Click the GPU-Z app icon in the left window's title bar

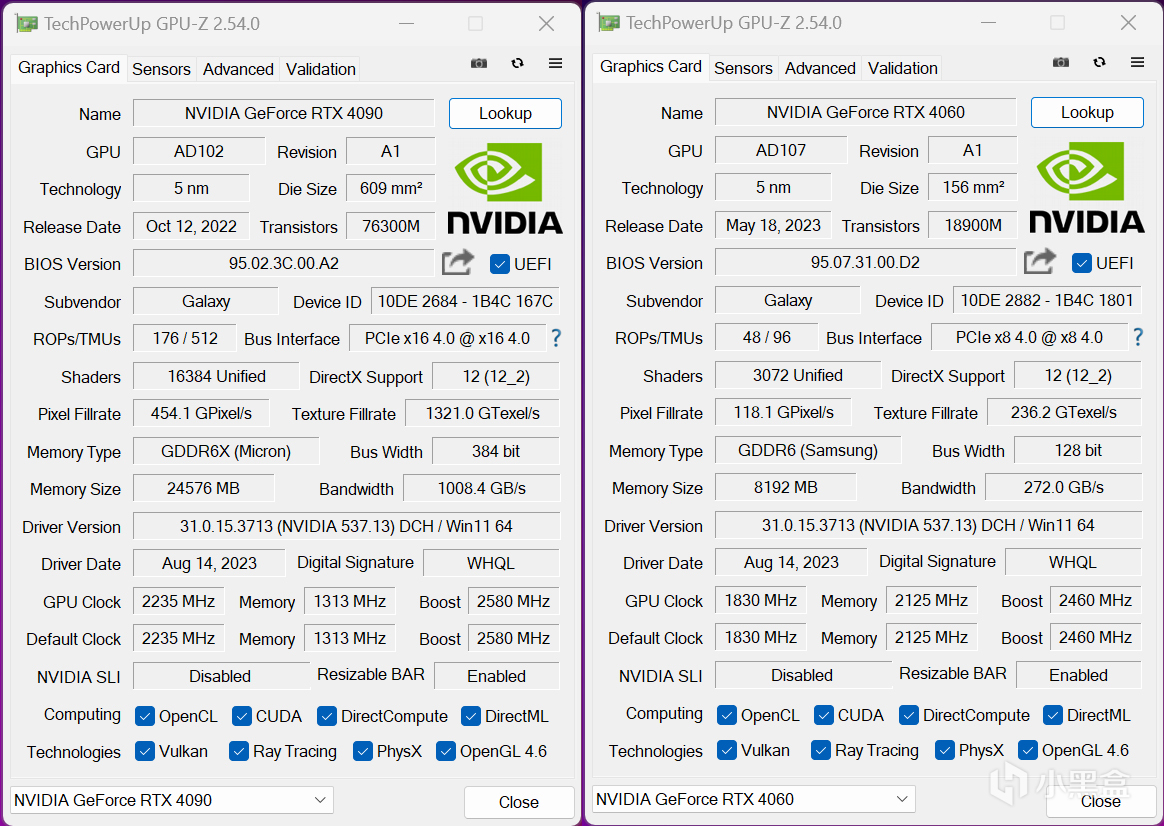[x=27, y=24]
